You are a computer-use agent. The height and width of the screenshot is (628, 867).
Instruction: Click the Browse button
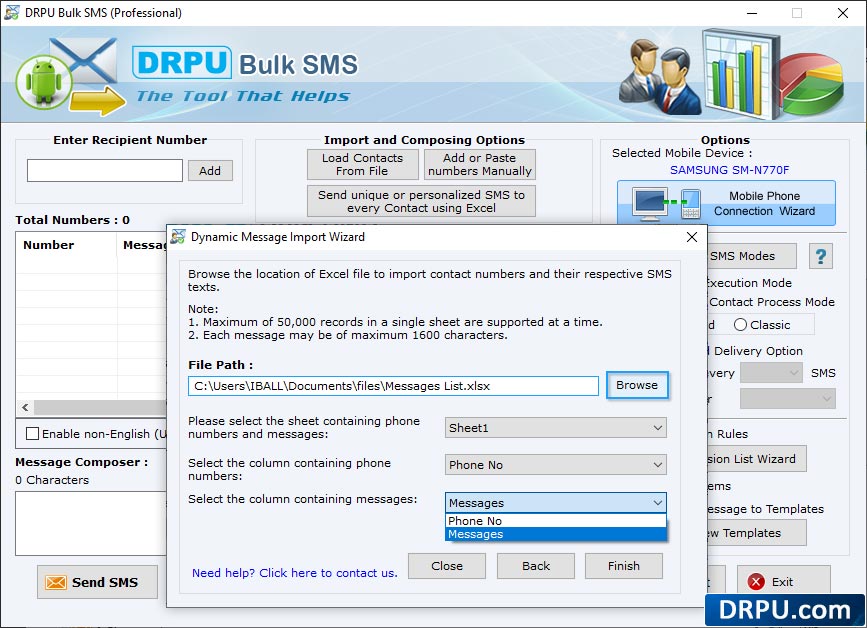pos(637,385)
